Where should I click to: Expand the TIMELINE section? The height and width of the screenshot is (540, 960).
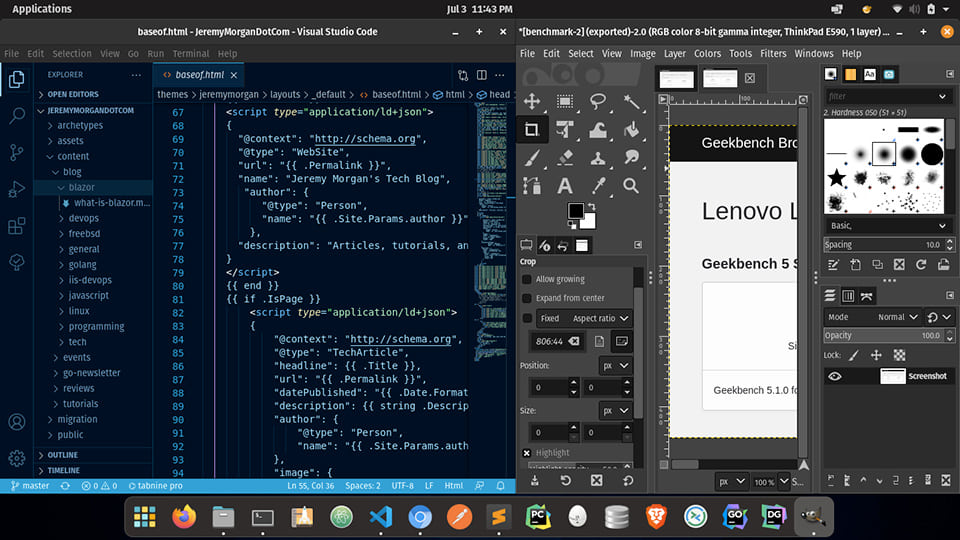tap(64, 471)
